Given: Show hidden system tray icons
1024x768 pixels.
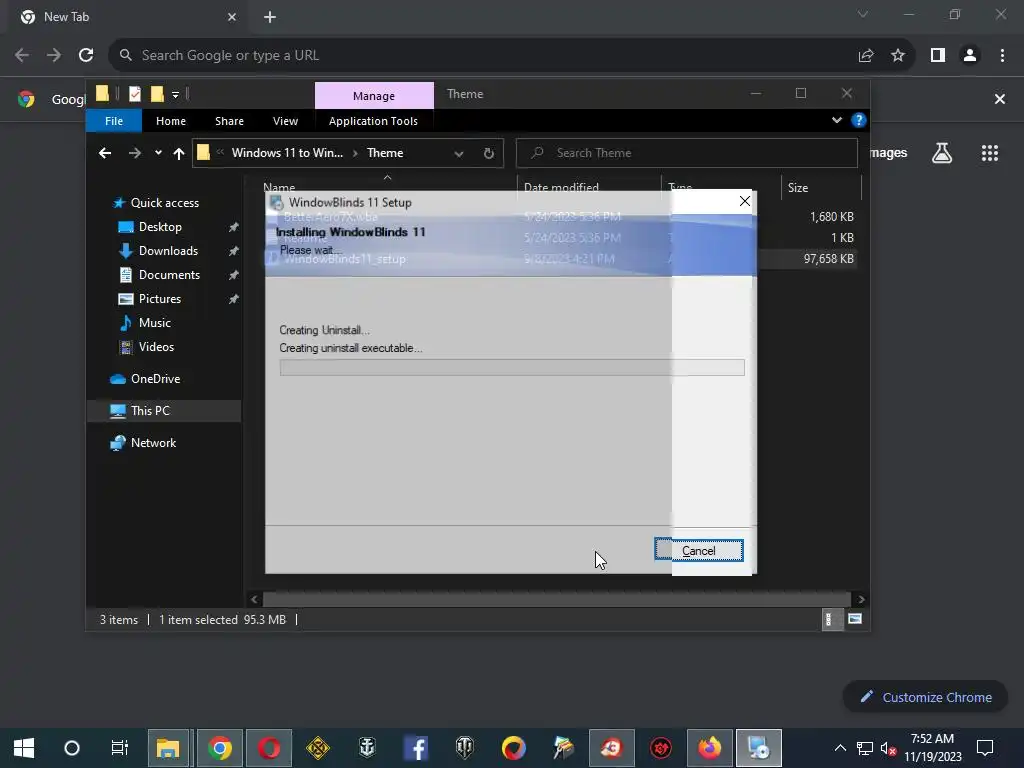Looking at the screenshot, I should click(x=840, y=748).
